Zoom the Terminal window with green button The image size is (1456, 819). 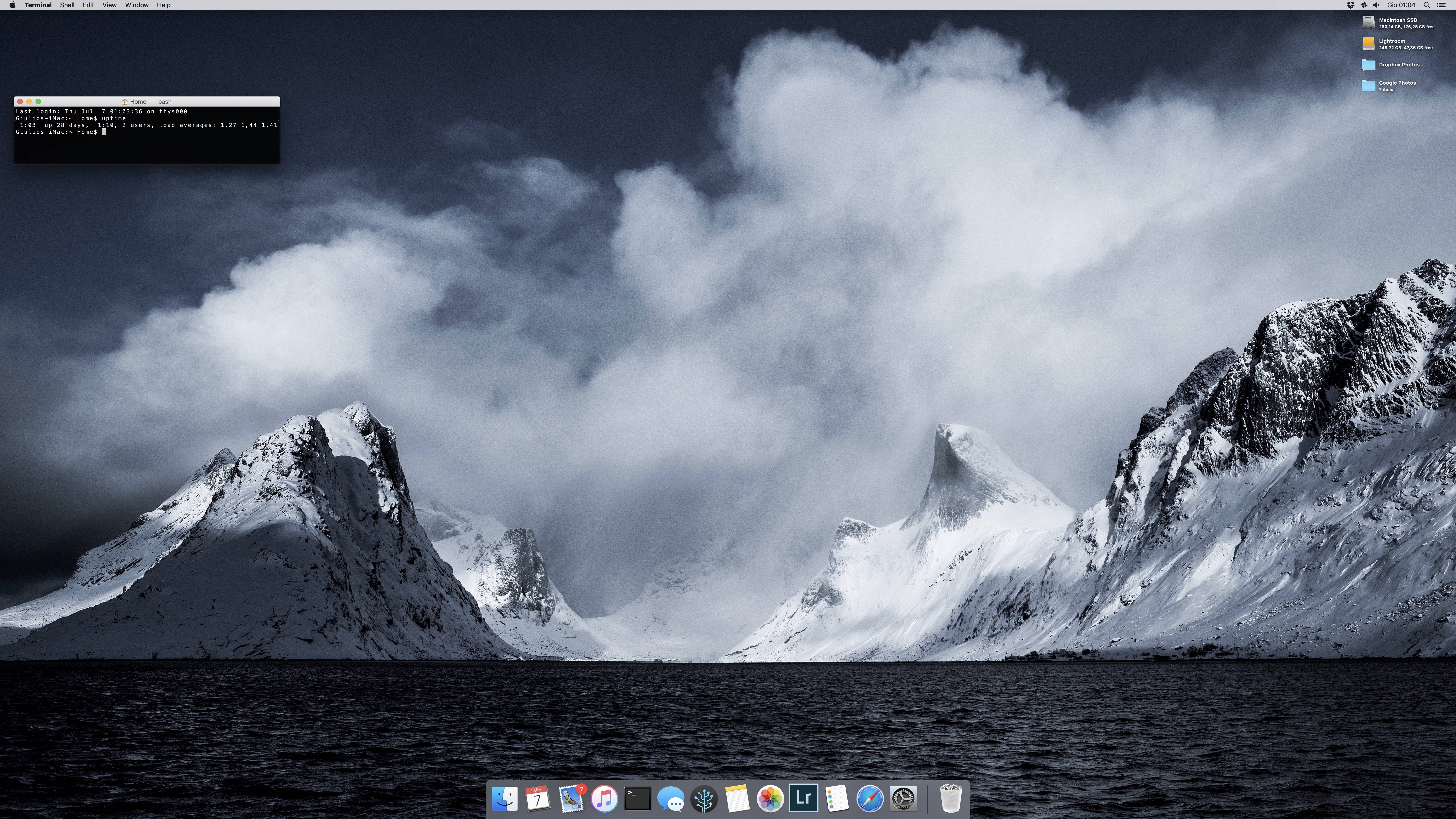(x=38, y=101)
